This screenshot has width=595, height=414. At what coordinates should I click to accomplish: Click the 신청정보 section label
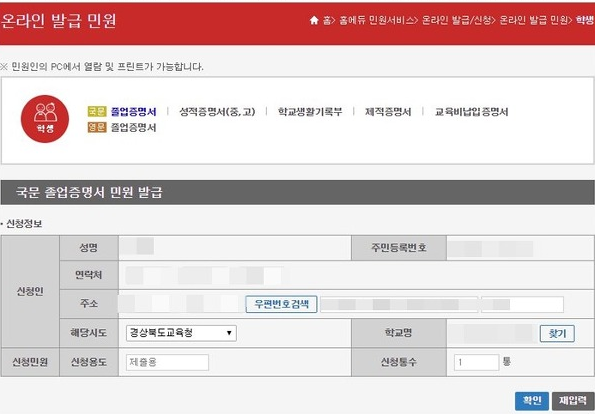[24, 224]
